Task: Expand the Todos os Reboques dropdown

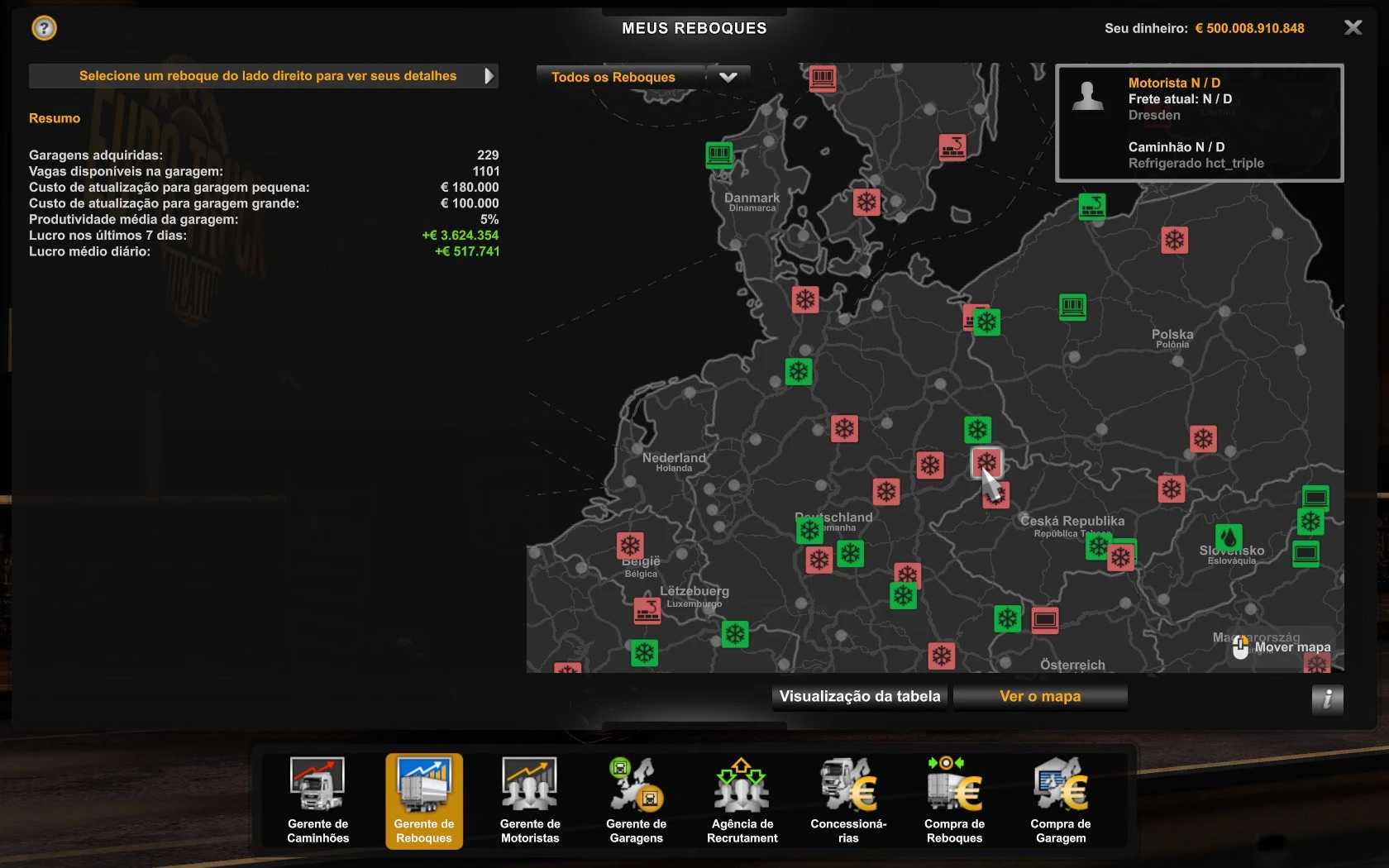Action: pos(613,77)
